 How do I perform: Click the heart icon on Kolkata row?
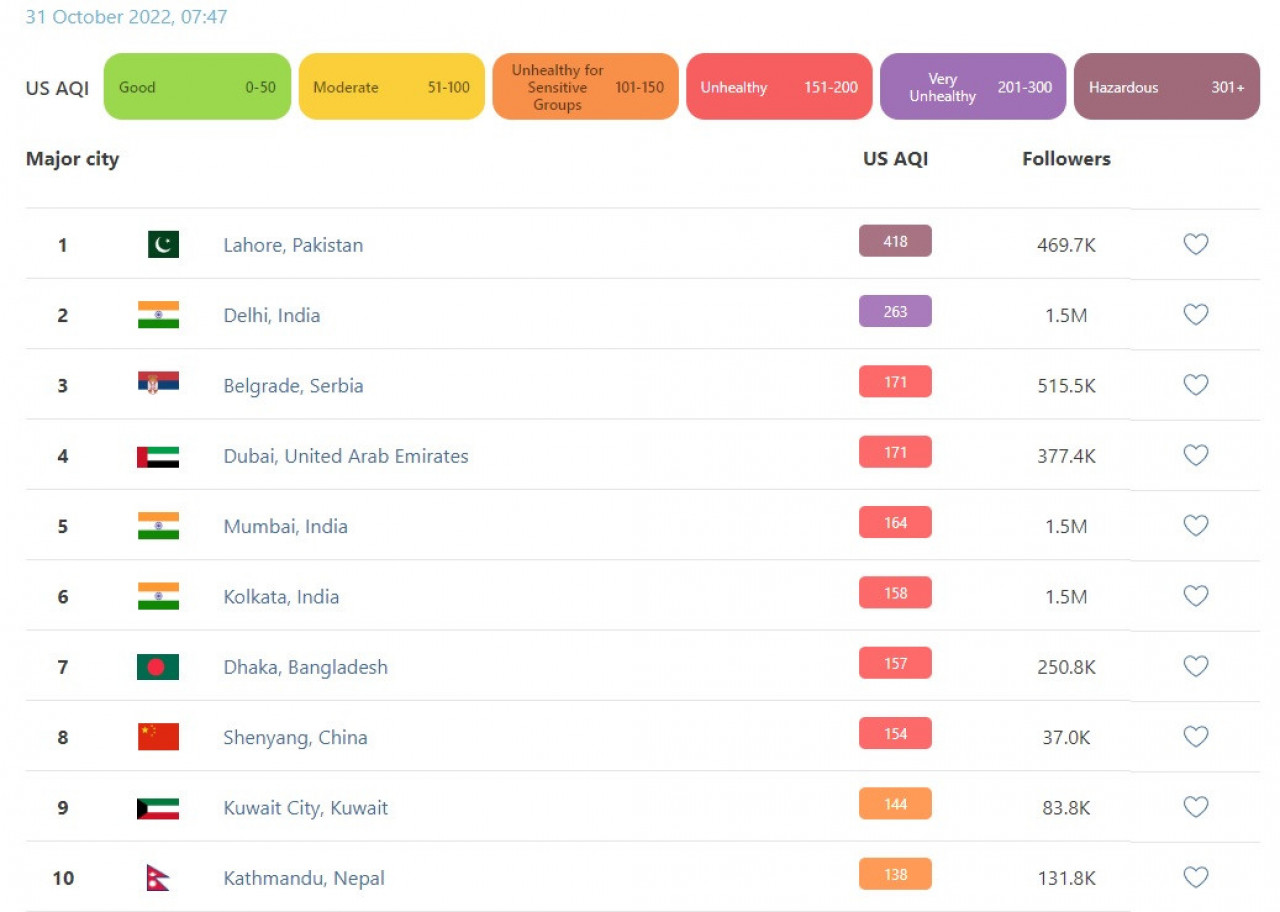(x=1195, y=596)
